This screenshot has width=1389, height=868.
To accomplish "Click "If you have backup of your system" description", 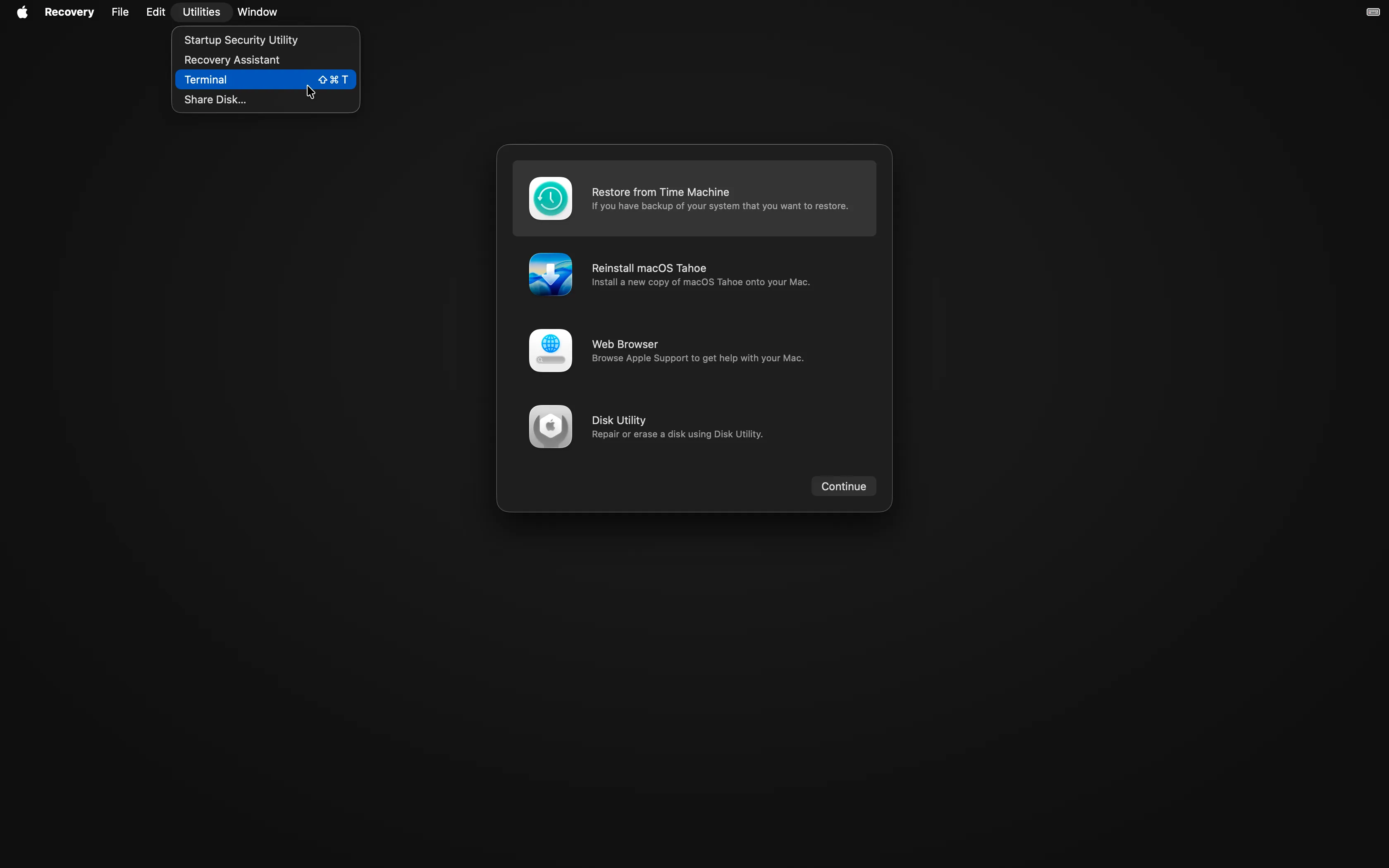I will (720, 206).
